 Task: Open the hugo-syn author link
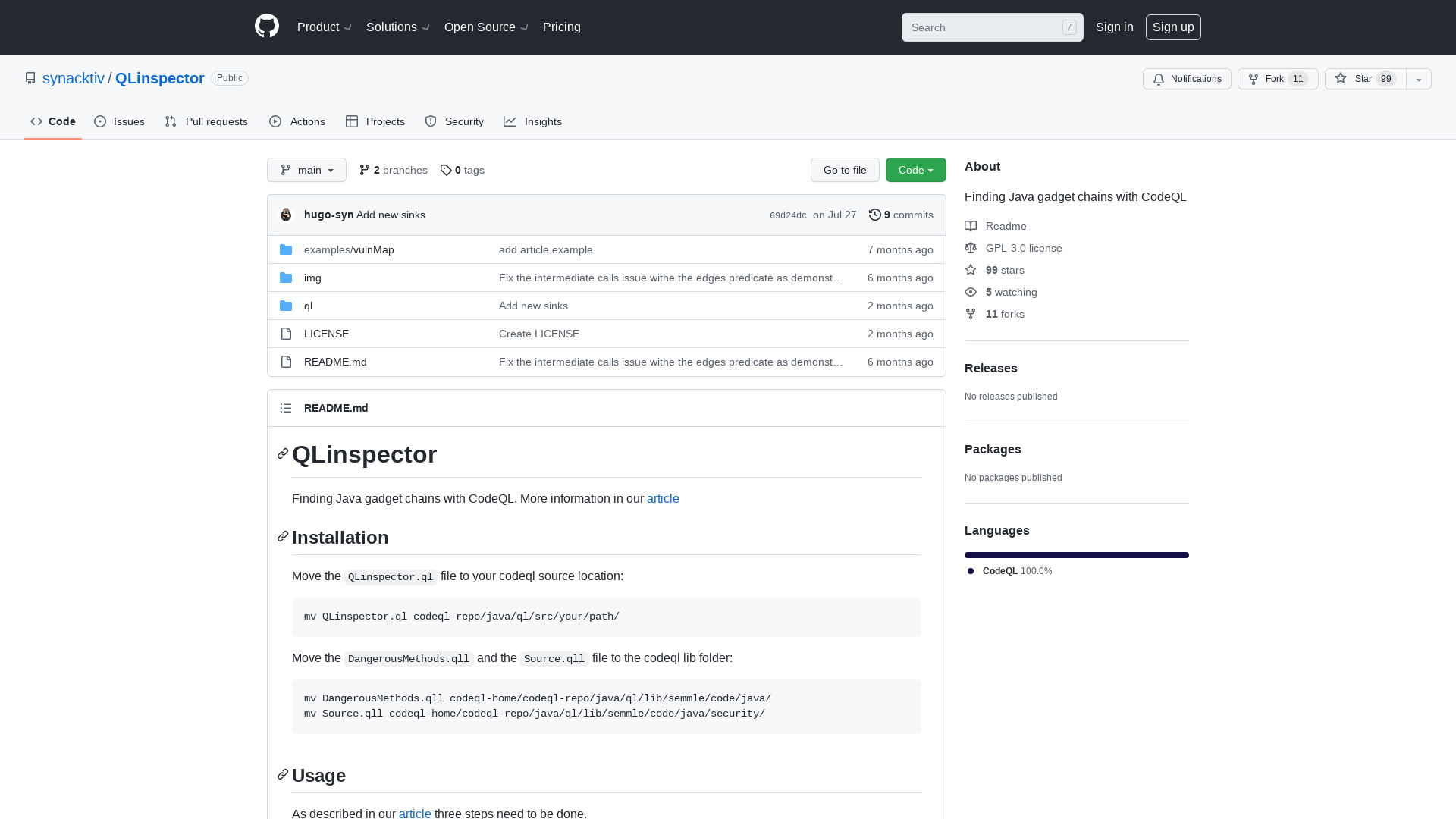(x=328, y=215)
